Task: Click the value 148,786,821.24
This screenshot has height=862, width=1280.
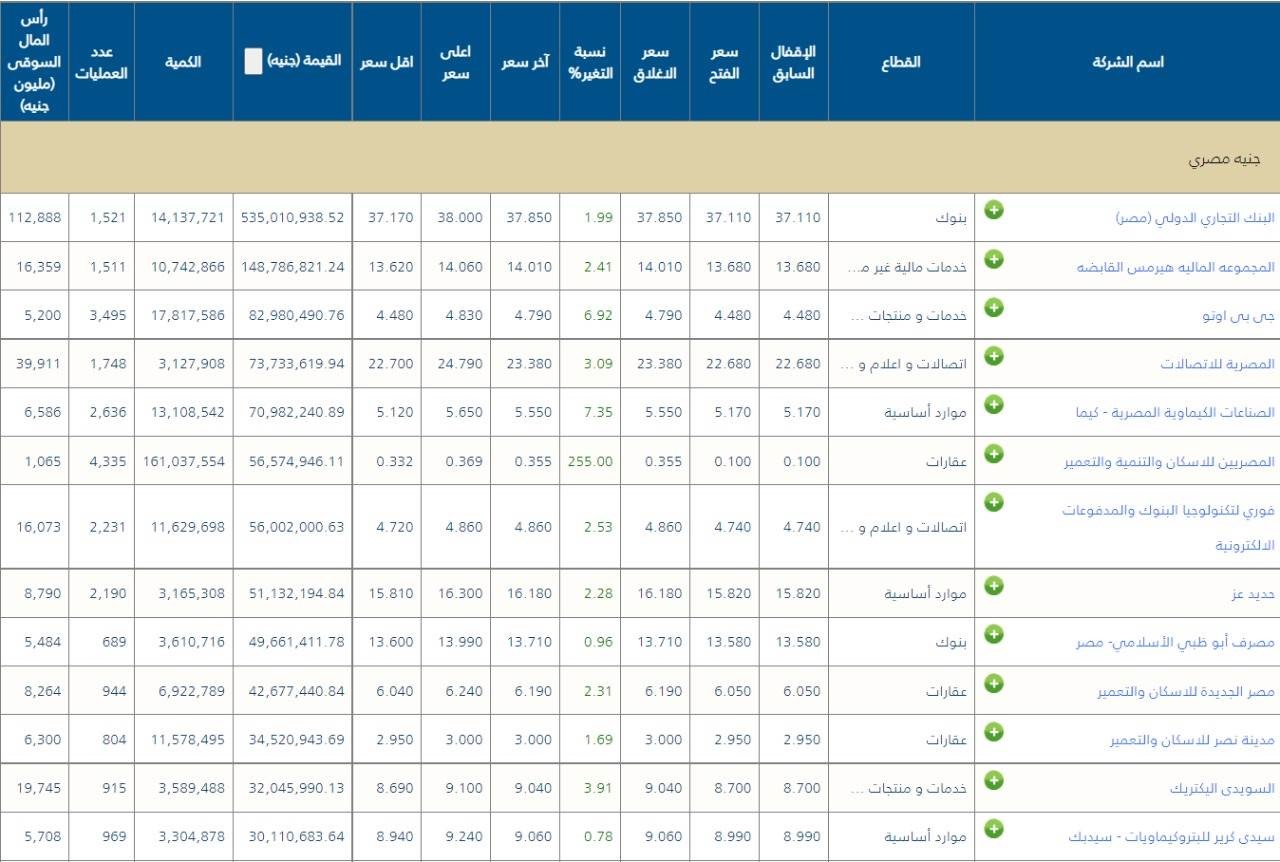Action: click(x=293, y=267)
